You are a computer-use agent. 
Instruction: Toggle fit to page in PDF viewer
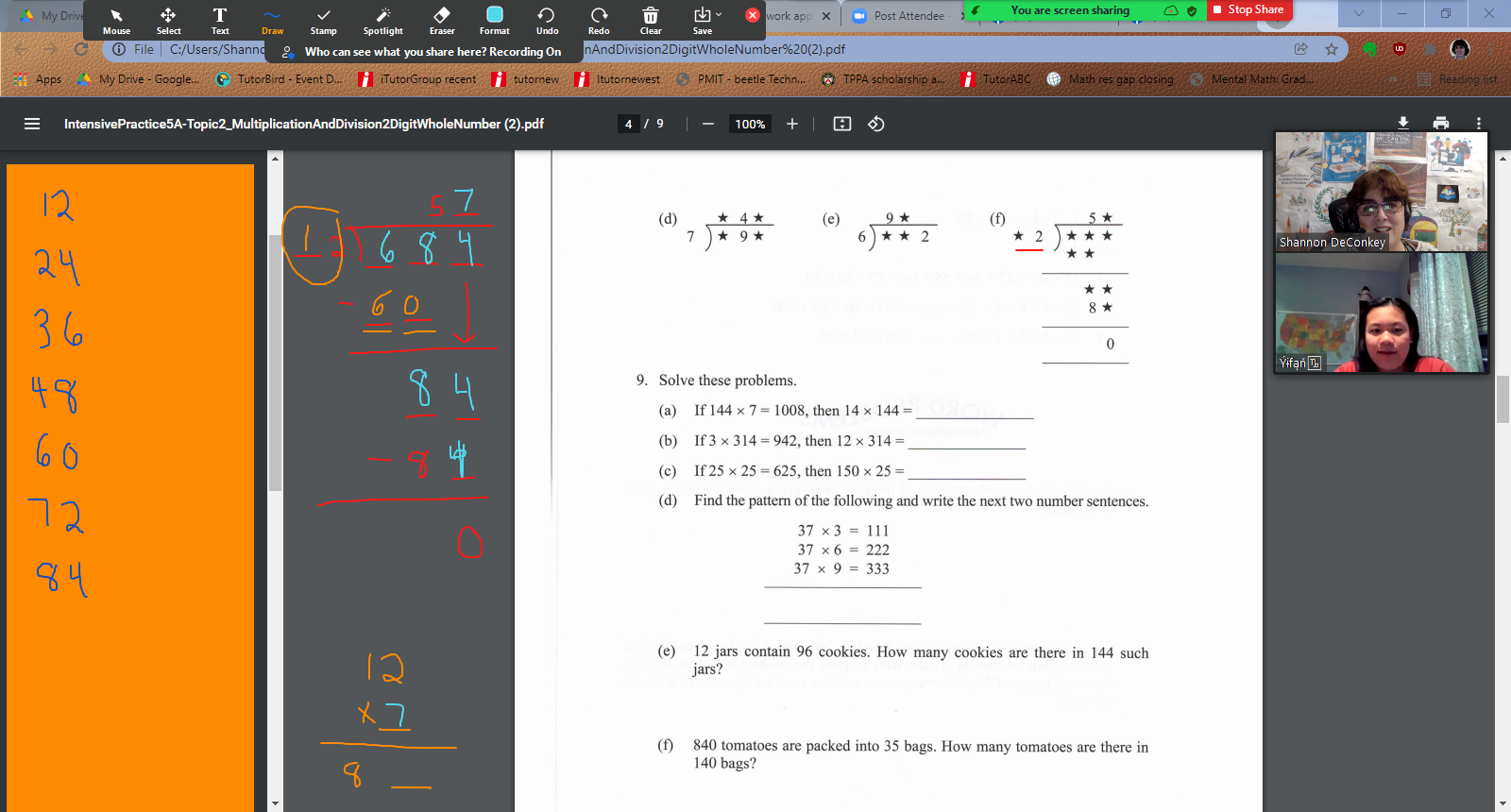(842, 124)
